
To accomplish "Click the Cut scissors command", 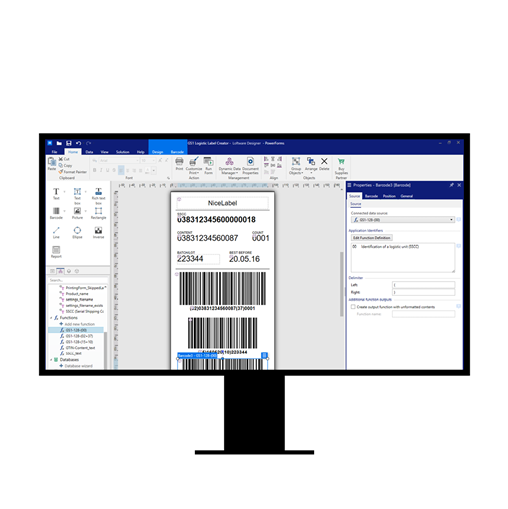I will click(x=64, y=159).
